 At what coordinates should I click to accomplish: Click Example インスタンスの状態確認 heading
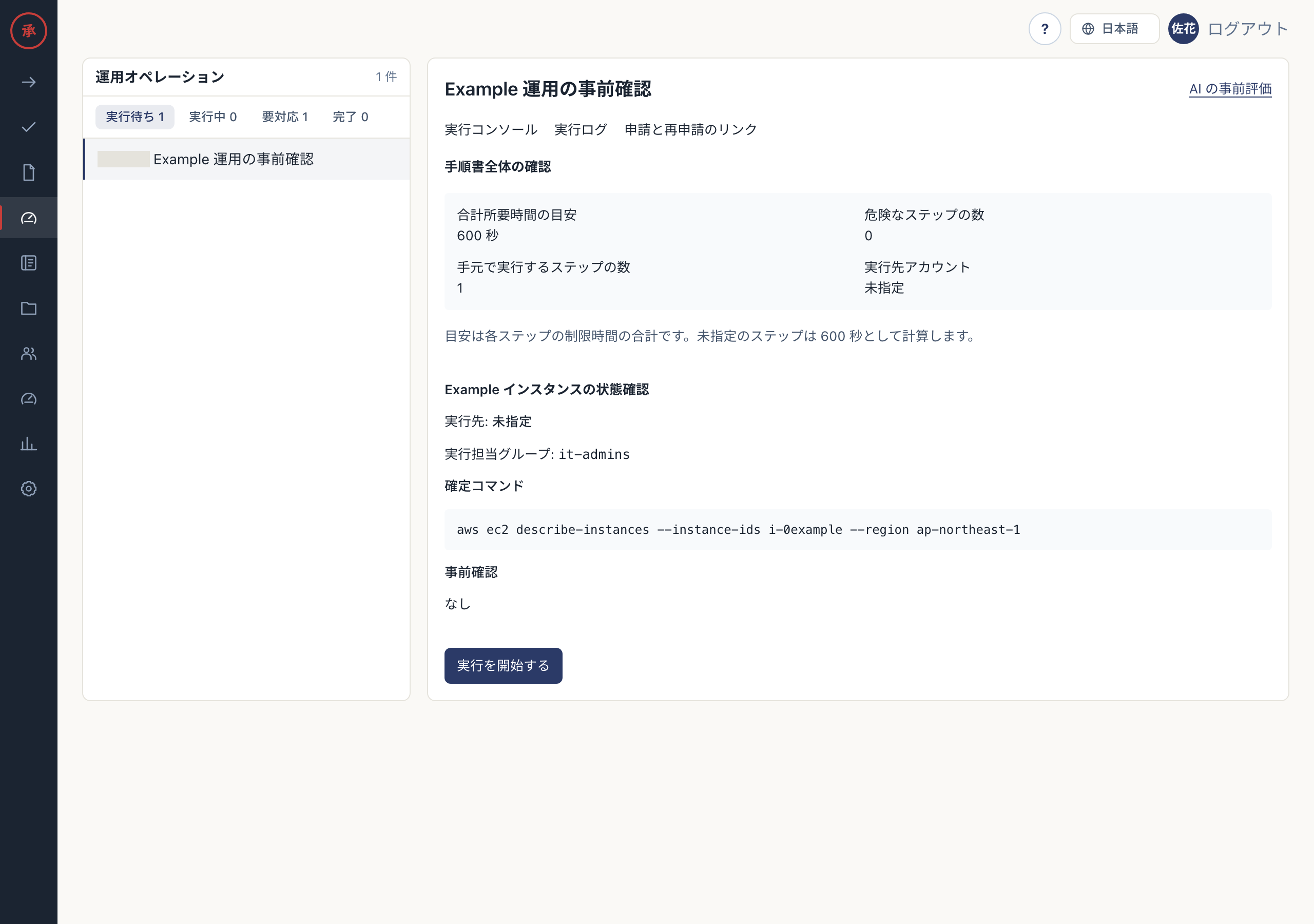(x=547, y=389)
